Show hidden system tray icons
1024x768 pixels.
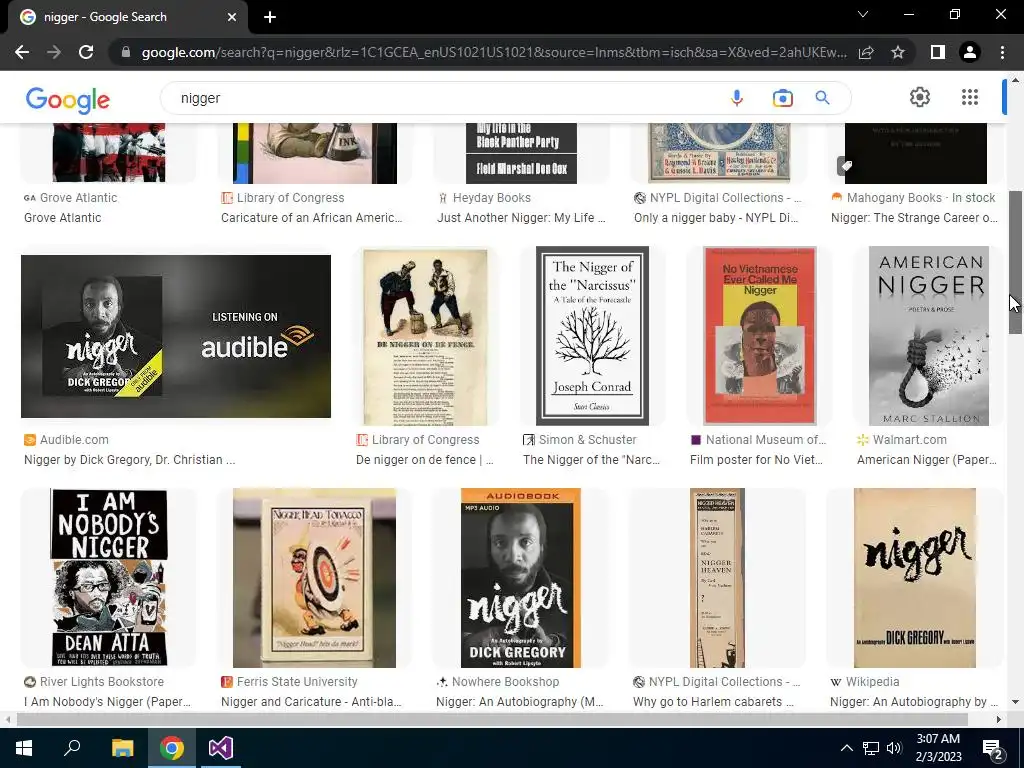846,748
